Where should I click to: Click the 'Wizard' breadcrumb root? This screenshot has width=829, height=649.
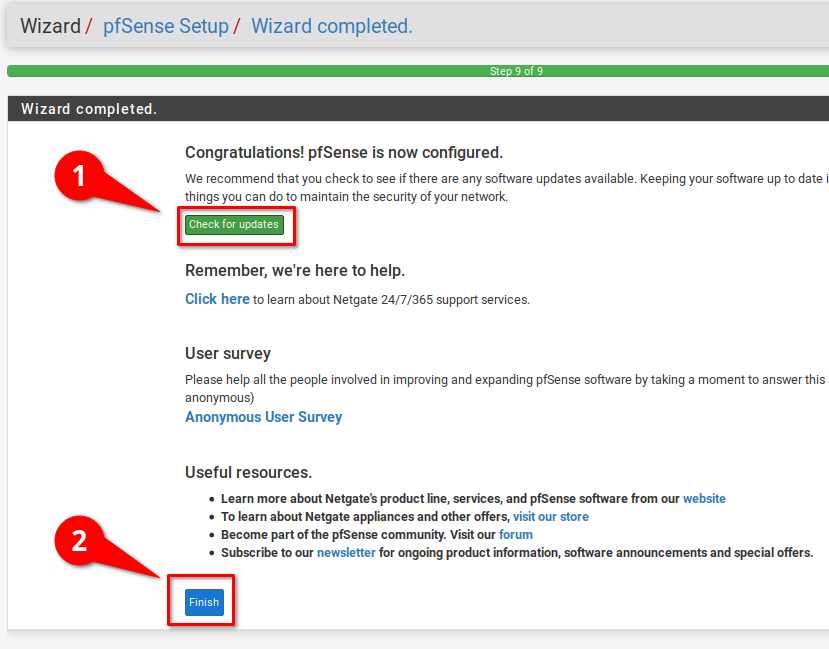[50, 26]
